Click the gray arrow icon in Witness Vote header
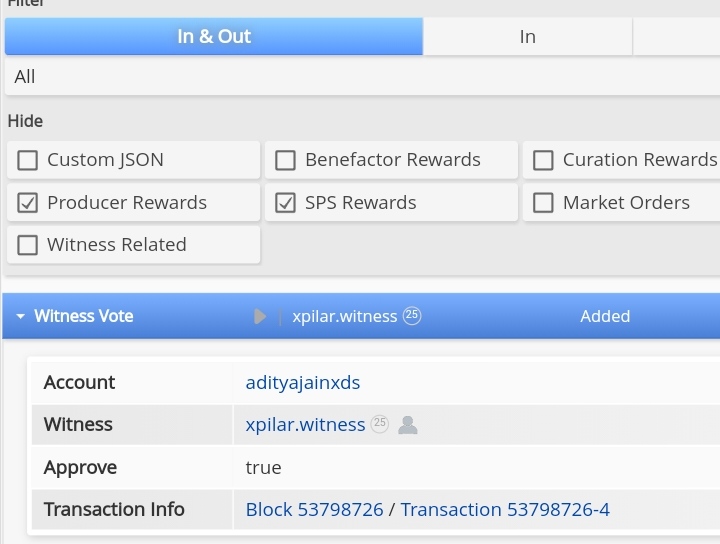 [260, 317]
